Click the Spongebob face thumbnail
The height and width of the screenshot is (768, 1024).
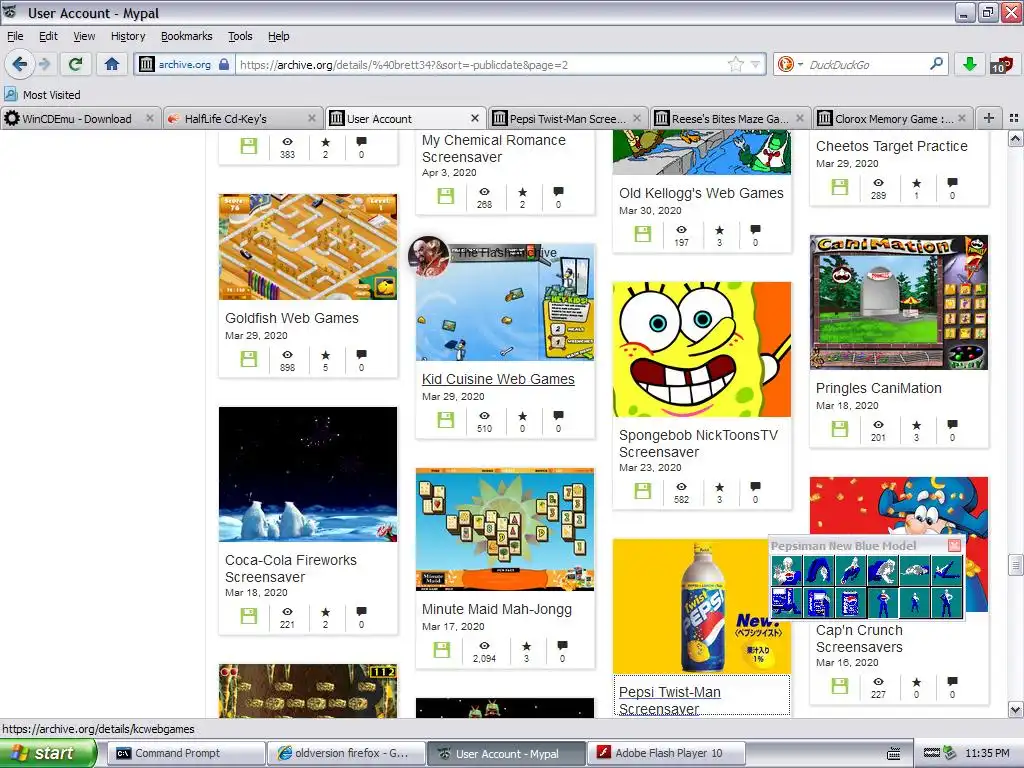pos(701,349)
